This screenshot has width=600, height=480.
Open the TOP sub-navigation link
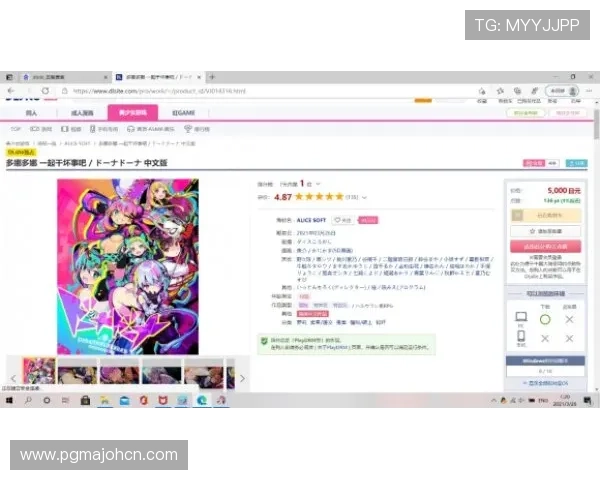click(15, 129)
